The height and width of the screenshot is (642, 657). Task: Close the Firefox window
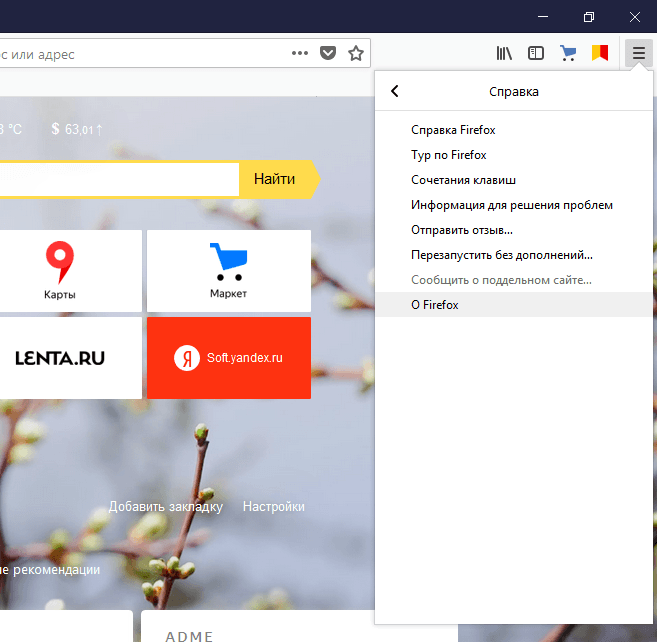[x=635, y=17]
